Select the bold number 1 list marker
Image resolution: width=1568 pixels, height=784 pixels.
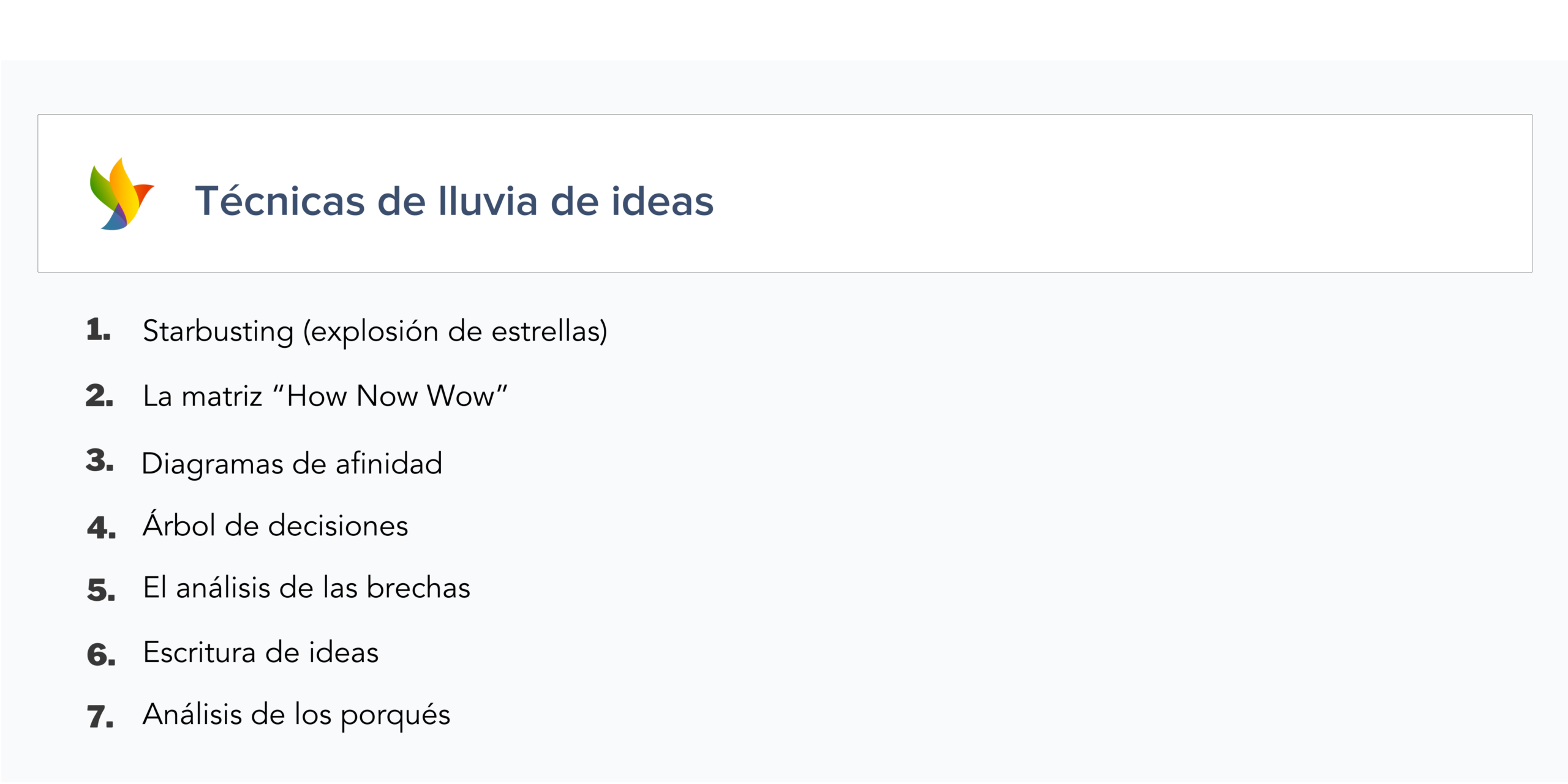pyautogui.click(x=98, y=330)
